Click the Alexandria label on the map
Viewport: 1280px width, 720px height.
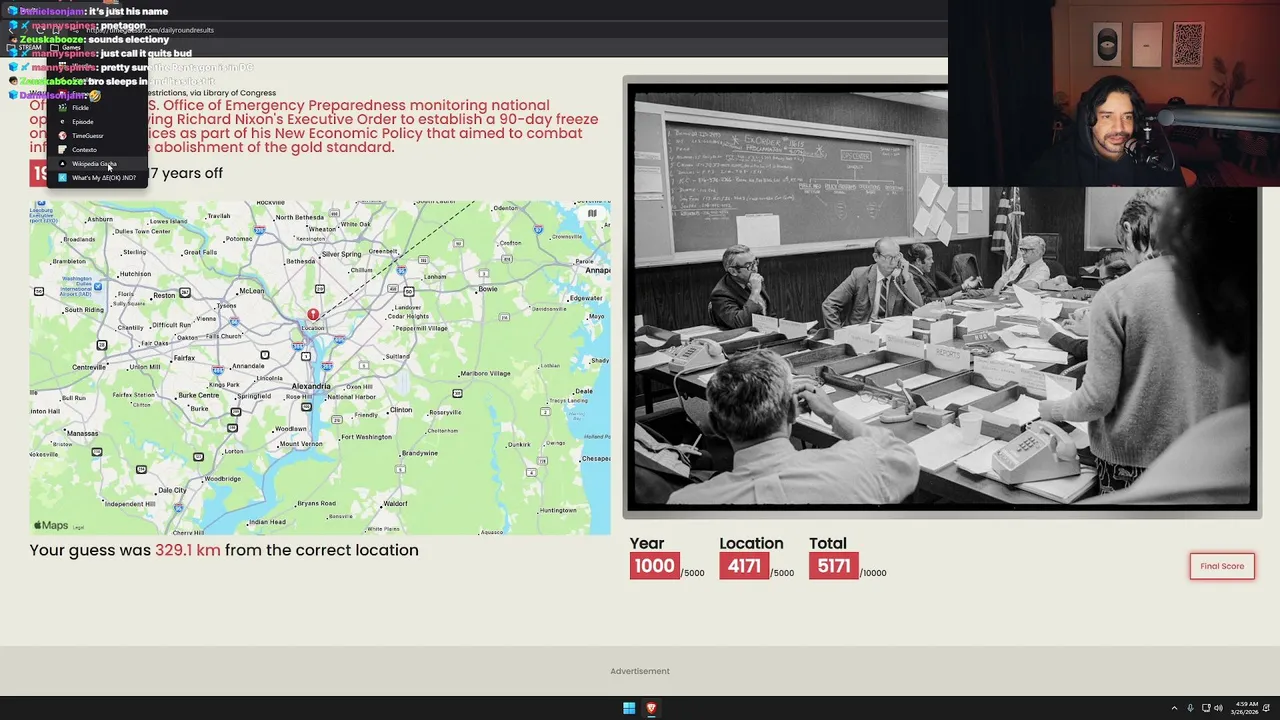click(x=310, y=386)
